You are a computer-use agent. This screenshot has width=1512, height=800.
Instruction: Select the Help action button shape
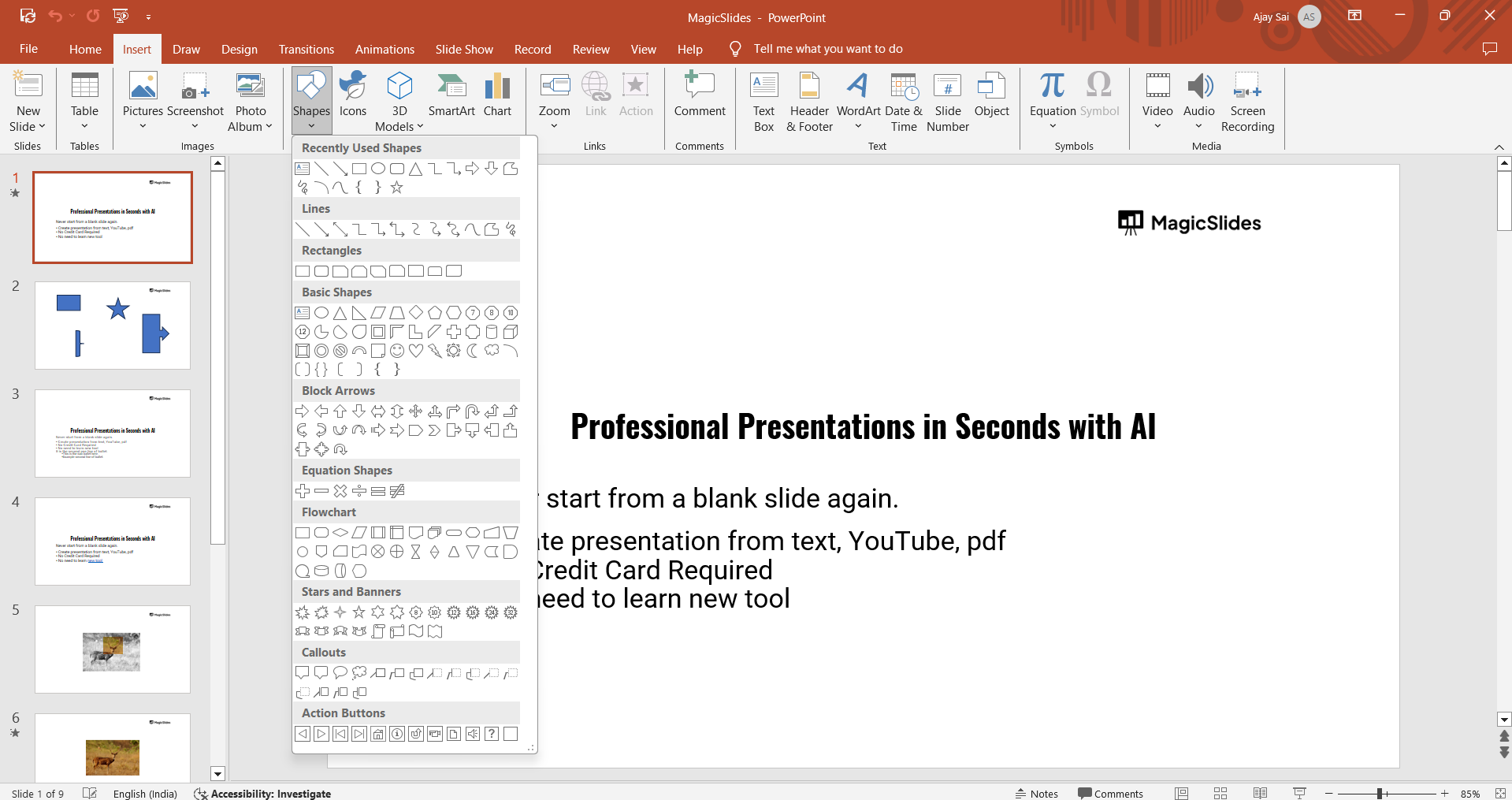coord(492,734)
